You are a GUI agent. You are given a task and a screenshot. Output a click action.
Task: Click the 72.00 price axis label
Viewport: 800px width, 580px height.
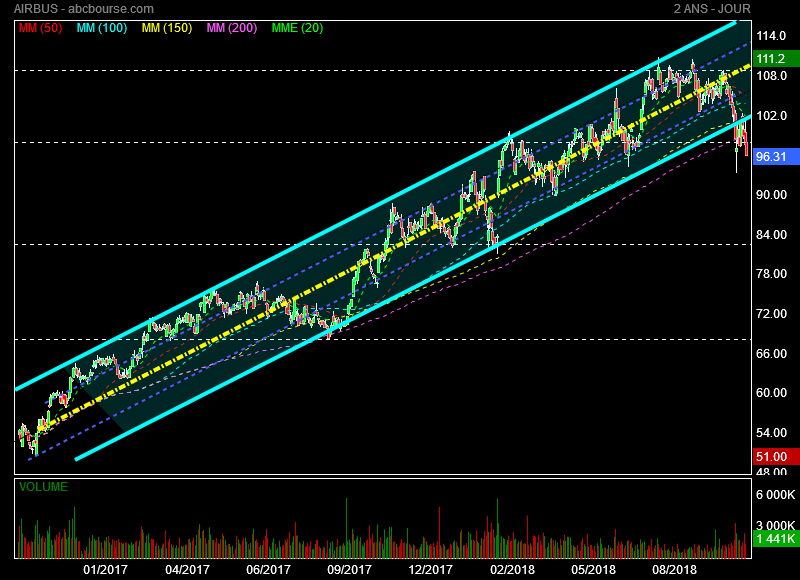pos(771,314)
